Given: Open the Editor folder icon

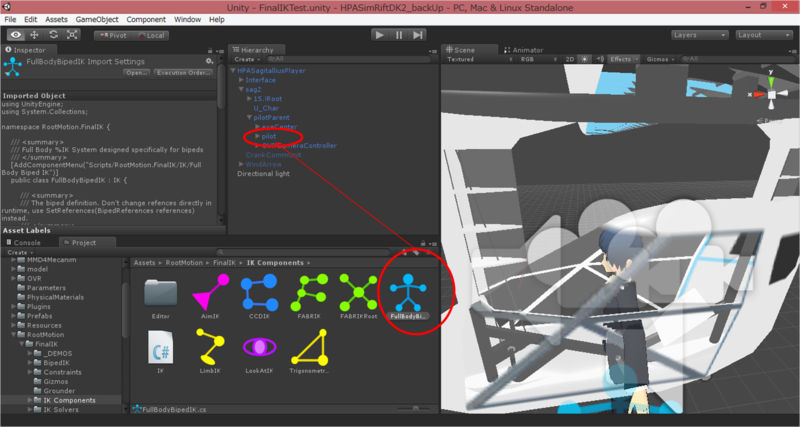Looking at the screenshot, I should click(161, 292).
